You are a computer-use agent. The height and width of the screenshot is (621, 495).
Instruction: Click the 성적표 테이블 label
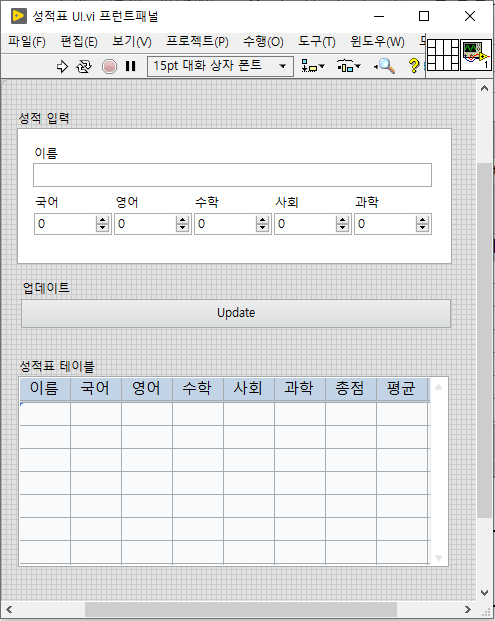(57, 366)
